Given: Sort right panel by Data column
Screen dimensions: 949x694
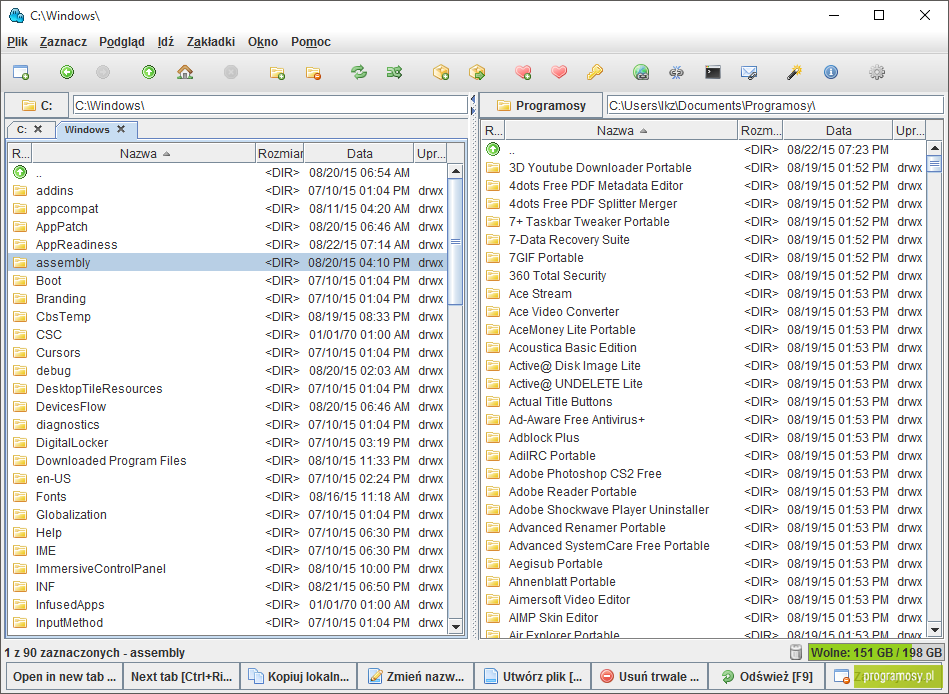Looking at the screenshot, I should pyautogui.click(x=838, y=130).
